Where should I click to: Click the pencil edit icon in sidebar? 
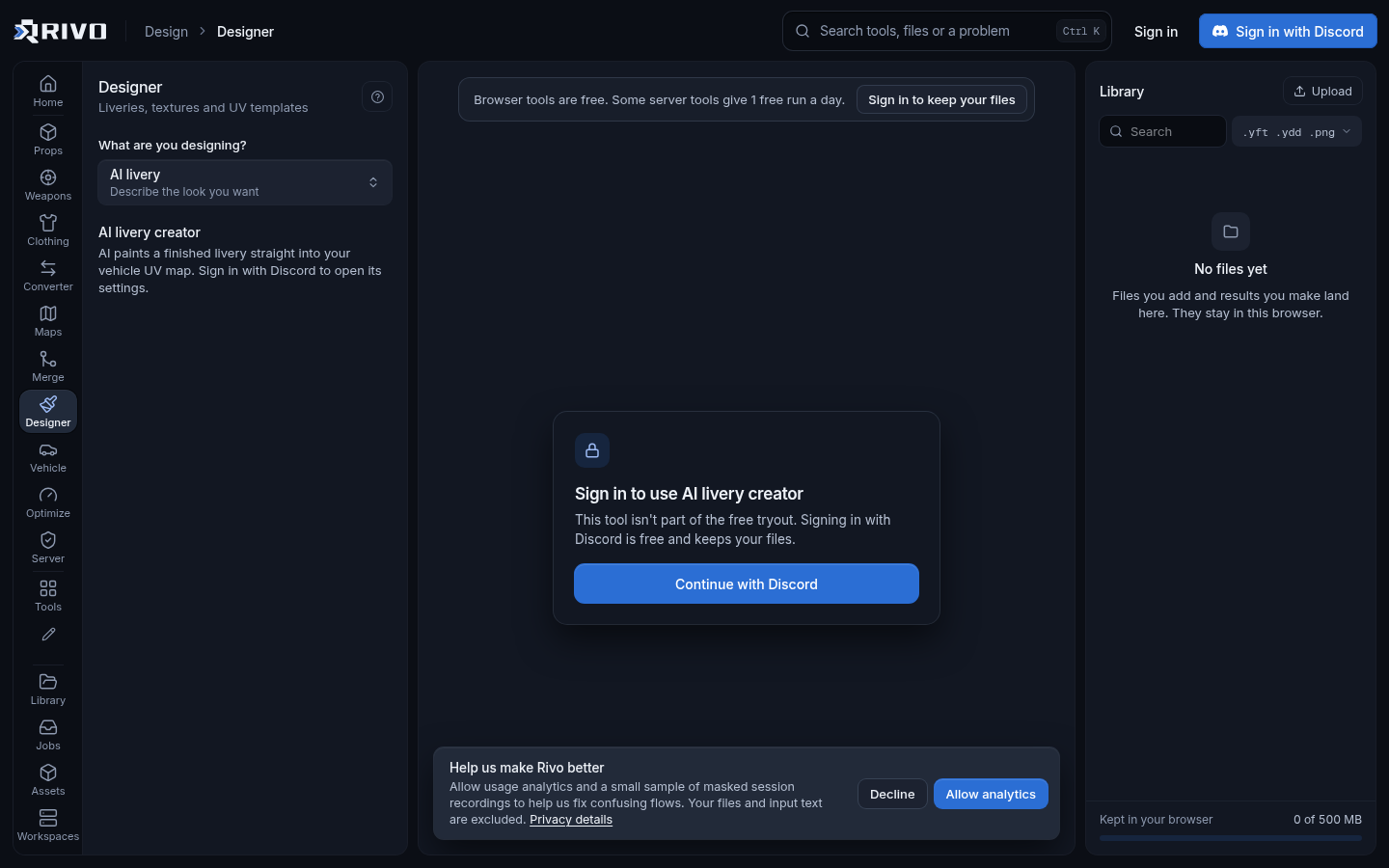coord(48,635)
